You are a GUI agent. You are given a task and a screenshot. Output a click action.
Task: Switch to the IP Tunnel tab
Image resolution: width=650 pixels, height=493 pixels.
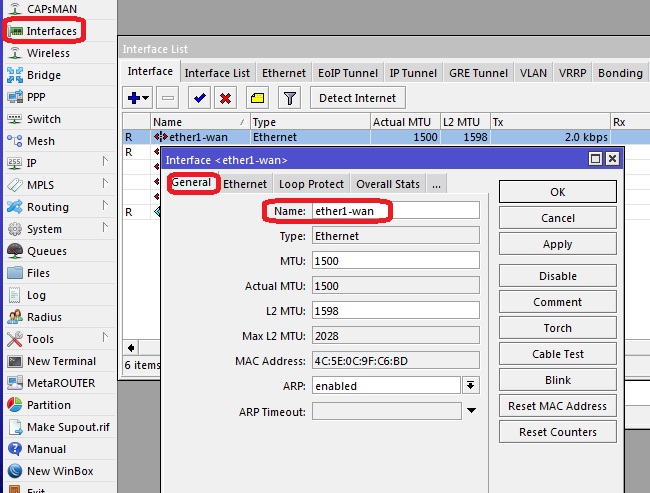click(413, 73)
